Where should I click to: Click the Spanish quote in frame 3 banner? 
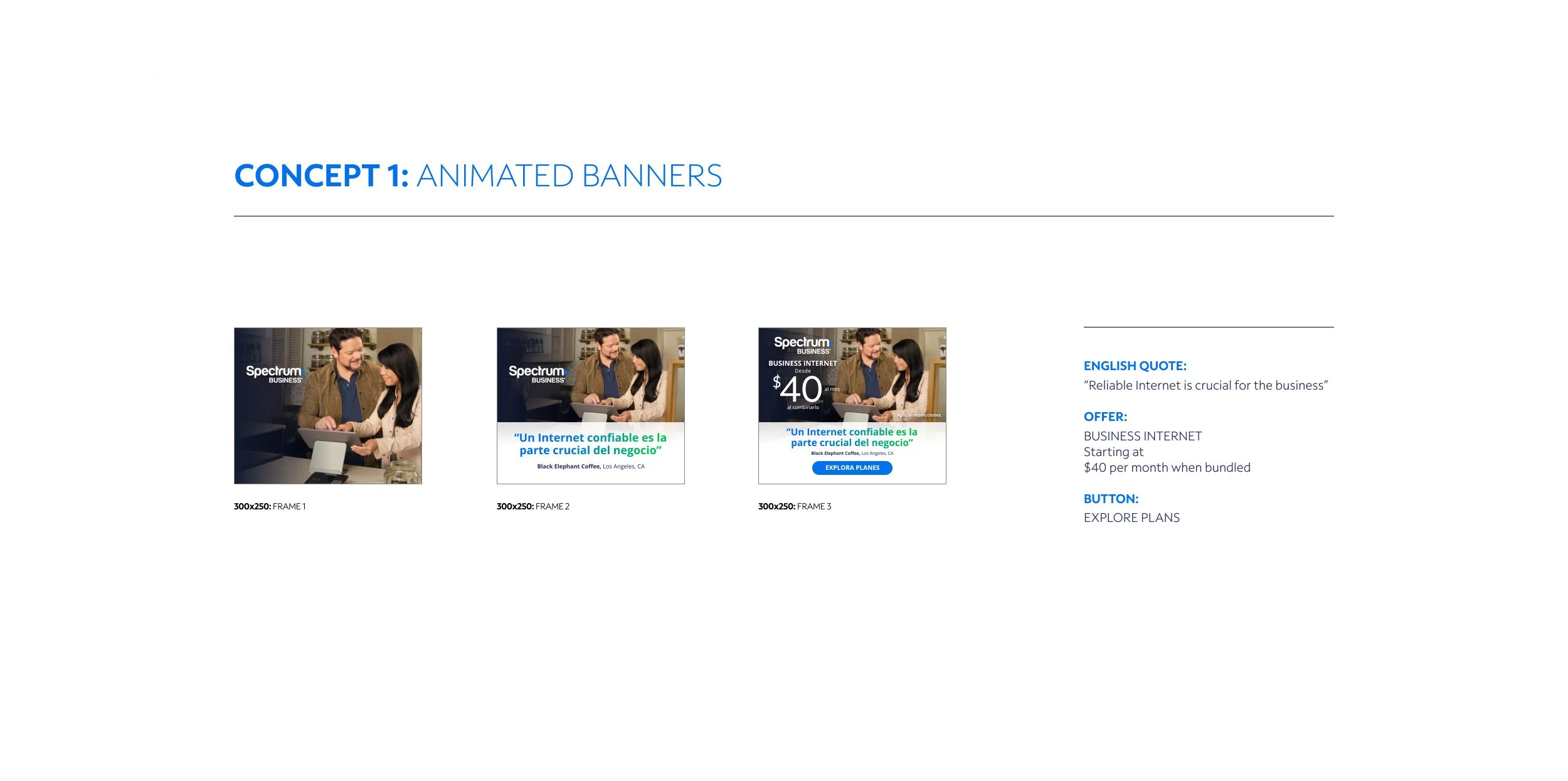[x=852, y=437]
